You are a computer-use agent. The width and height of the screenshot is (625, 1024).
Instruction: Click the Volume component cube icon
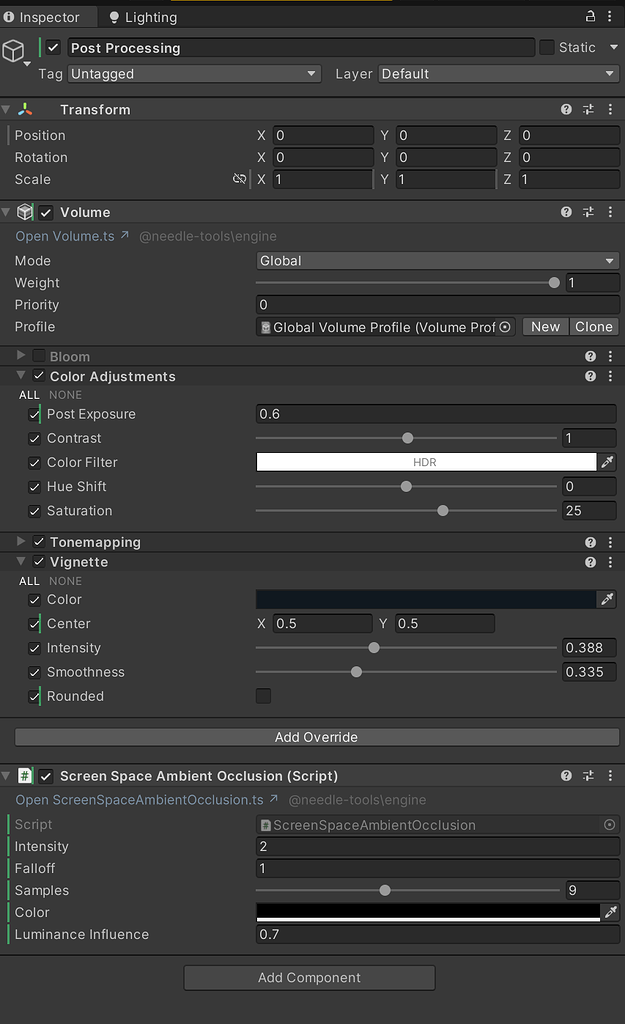[x=24, y=211]
